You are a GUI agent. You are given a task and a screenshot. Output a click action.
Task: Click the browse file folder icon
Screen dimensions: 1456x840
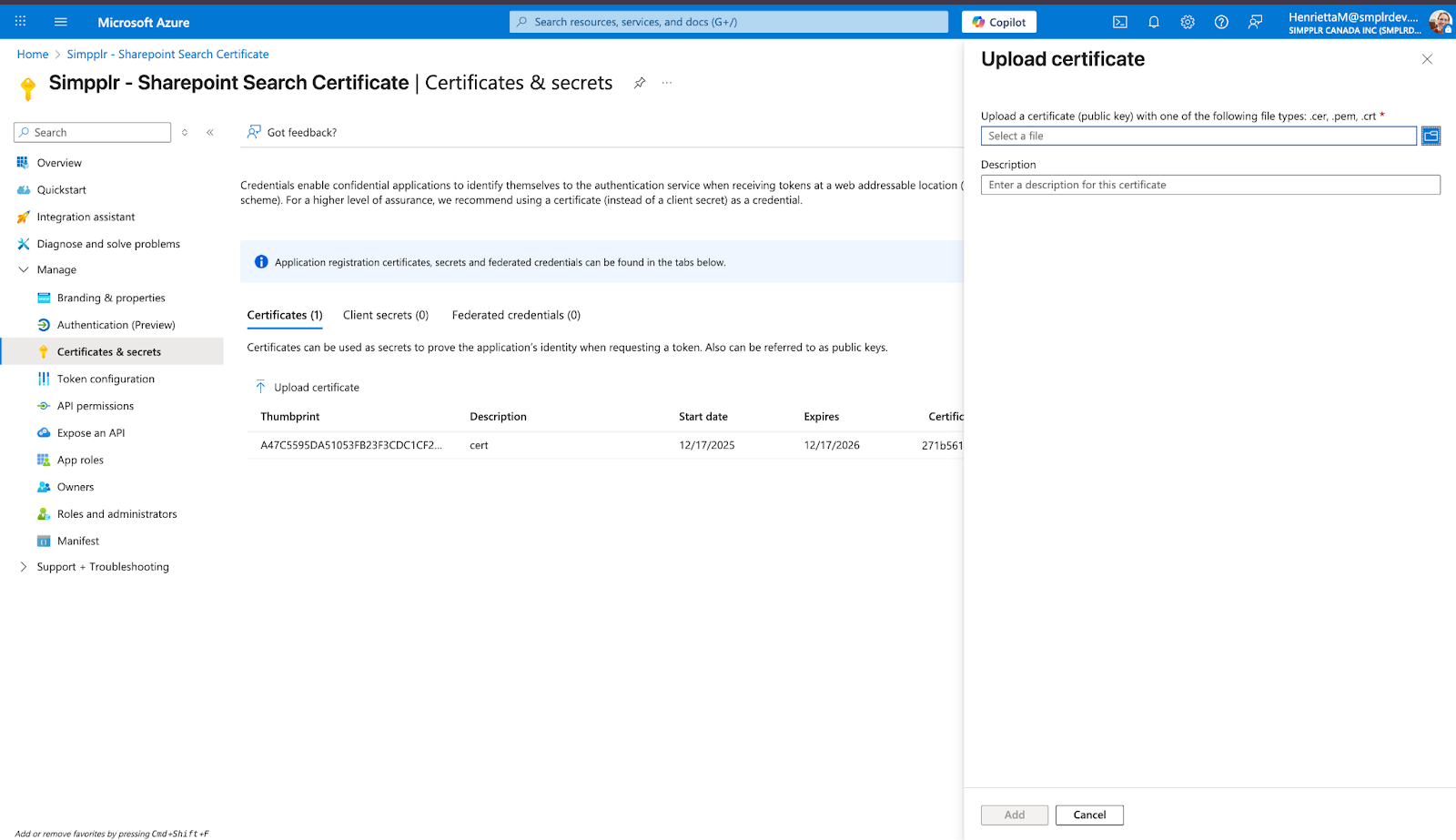pos(1431,136)
